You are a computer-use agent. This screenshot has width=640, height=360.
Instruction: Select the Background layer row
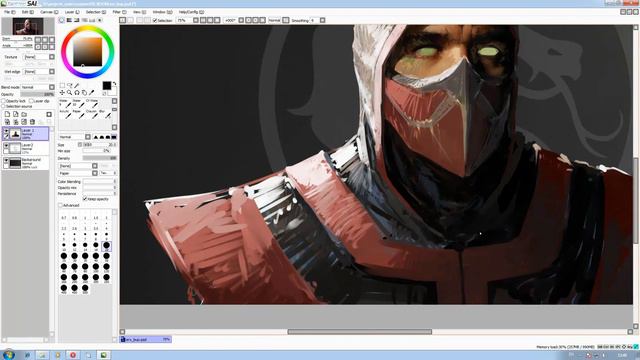click(x=25, y=163)
